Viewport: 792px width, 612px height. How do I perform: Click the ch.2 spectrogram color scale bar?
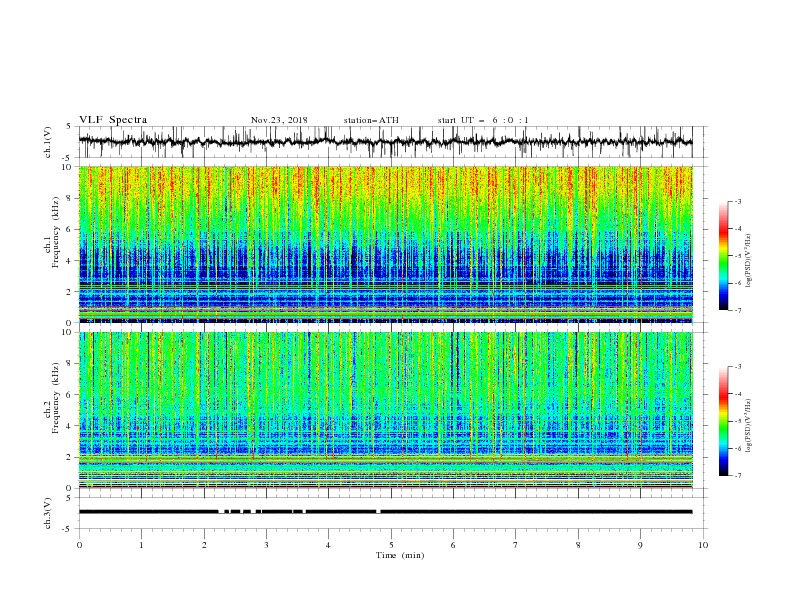723,421
